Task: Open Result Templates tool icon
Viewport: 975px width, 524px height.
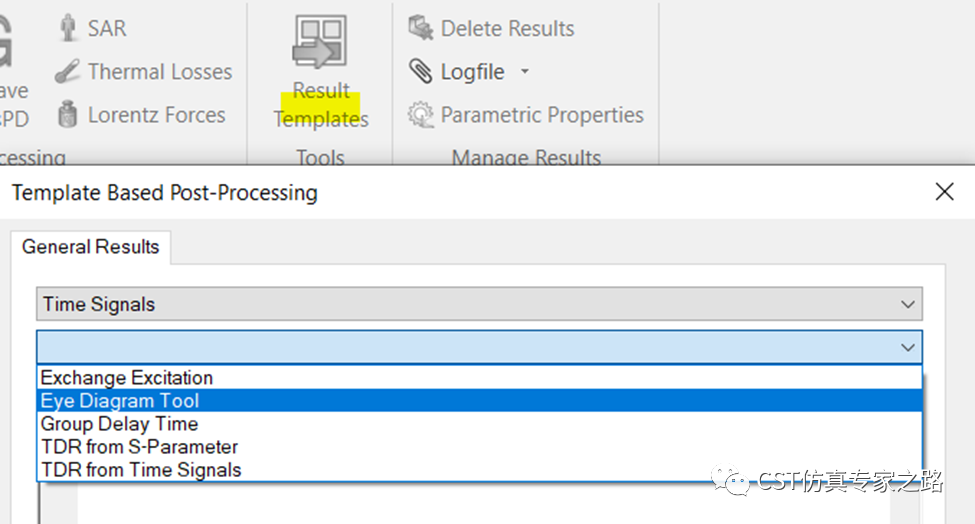Action: coord(320,42)
